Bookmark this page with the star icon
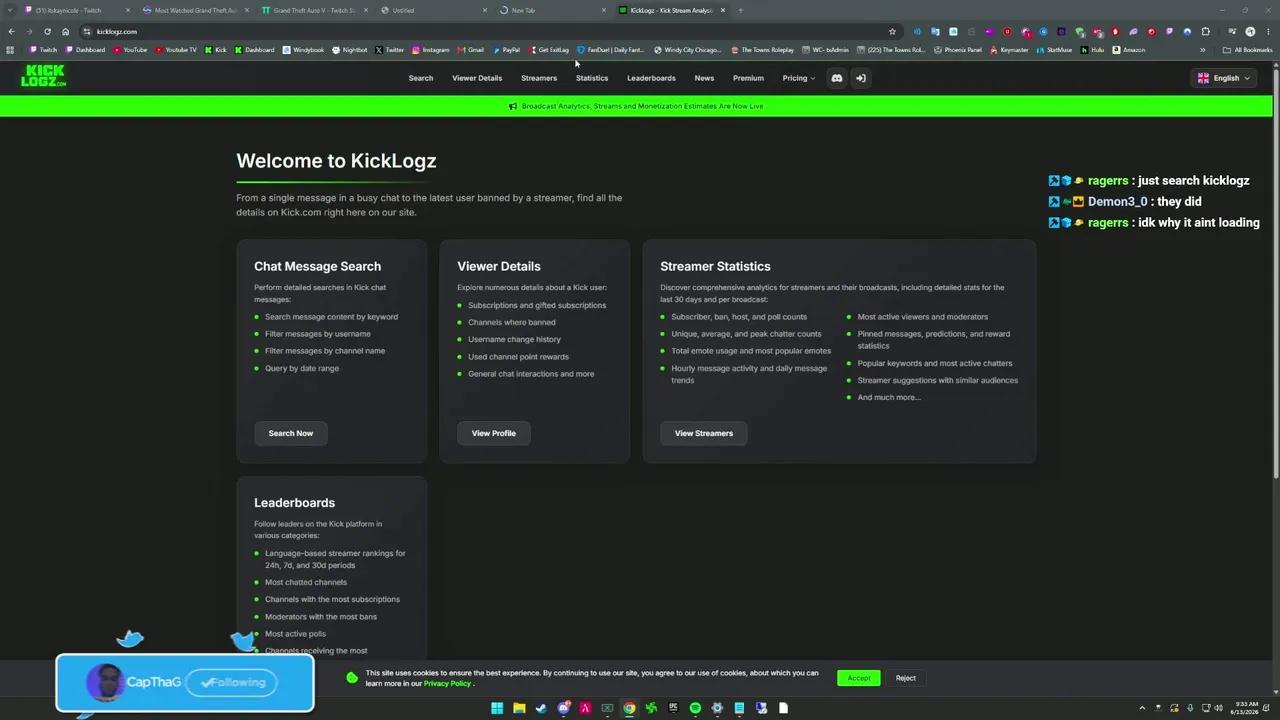The width and height of the screenshot is (1280, 720). click(892, 31)
